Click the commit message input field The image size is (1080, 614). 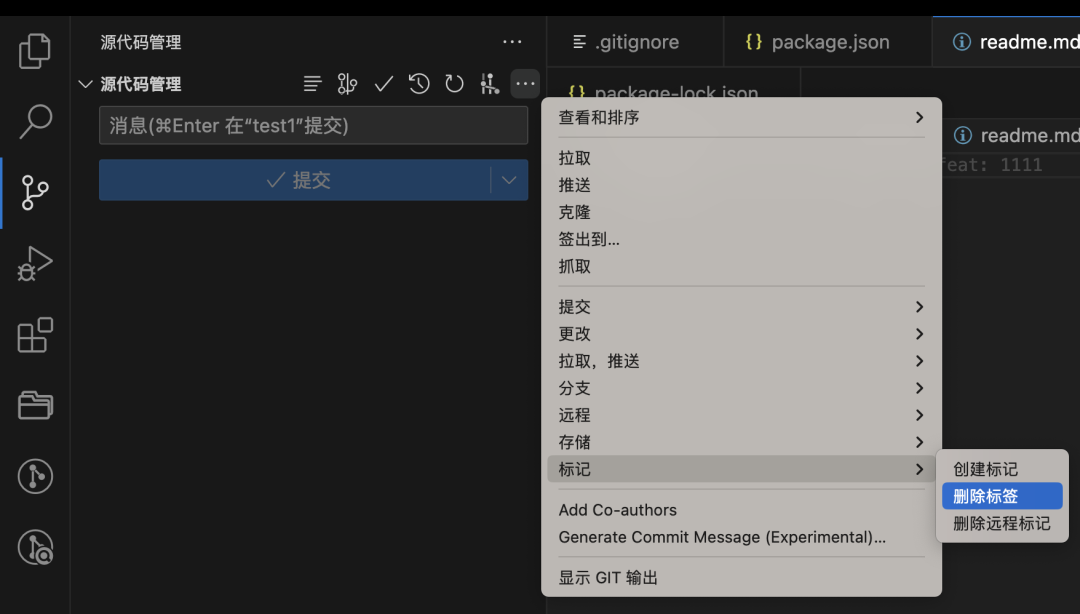click(x=313, y=125)
